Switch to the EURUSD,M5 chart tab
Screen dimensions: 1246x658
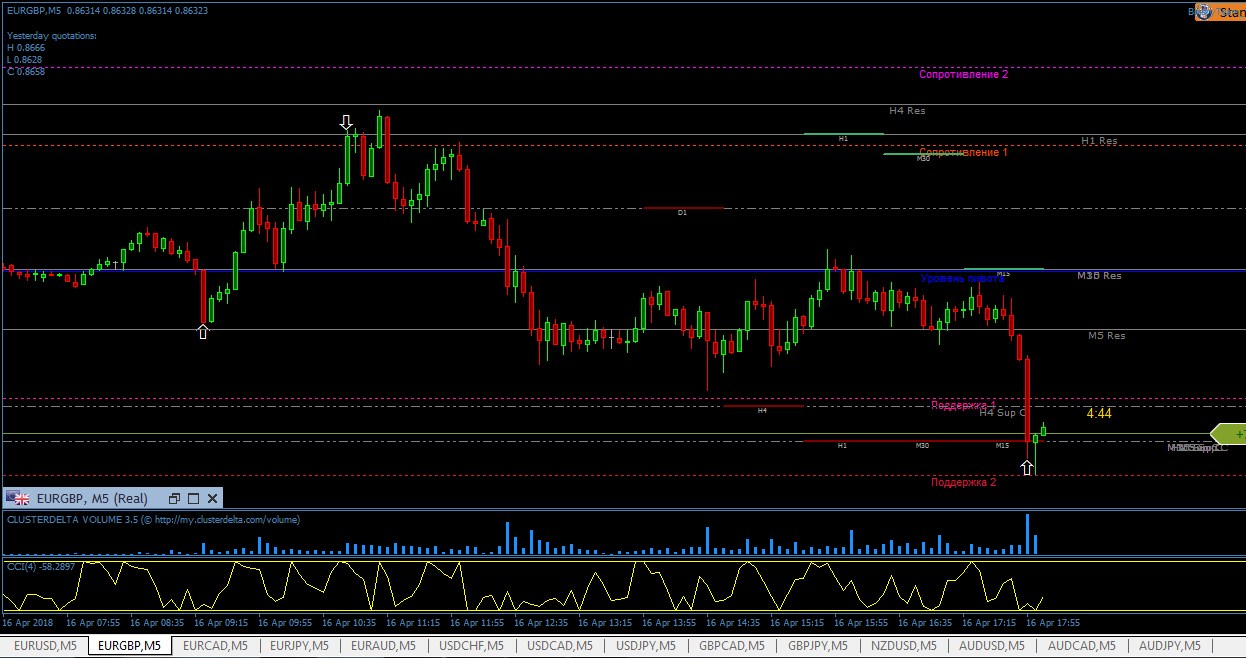point(44,646)
